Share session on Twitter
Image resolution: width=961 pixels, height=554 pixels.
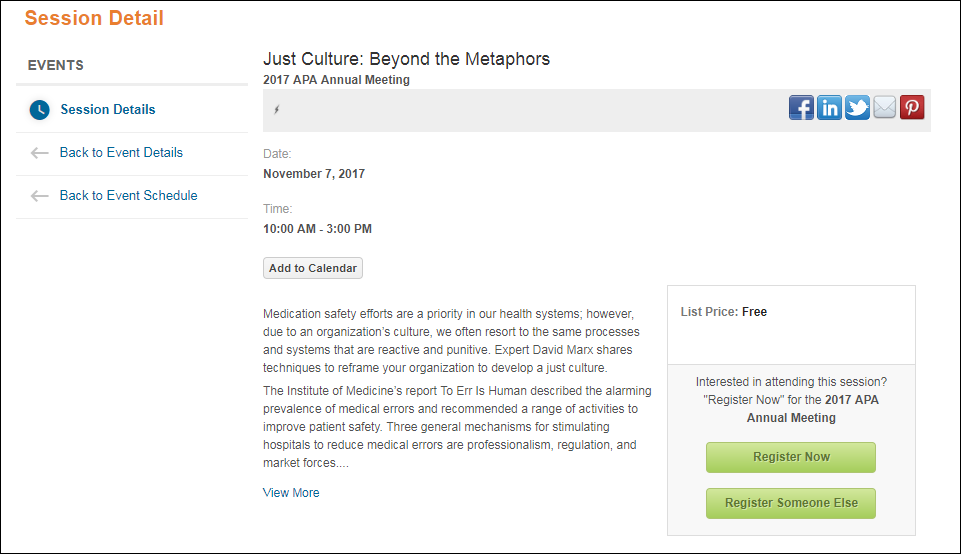(x=857, y=108)
